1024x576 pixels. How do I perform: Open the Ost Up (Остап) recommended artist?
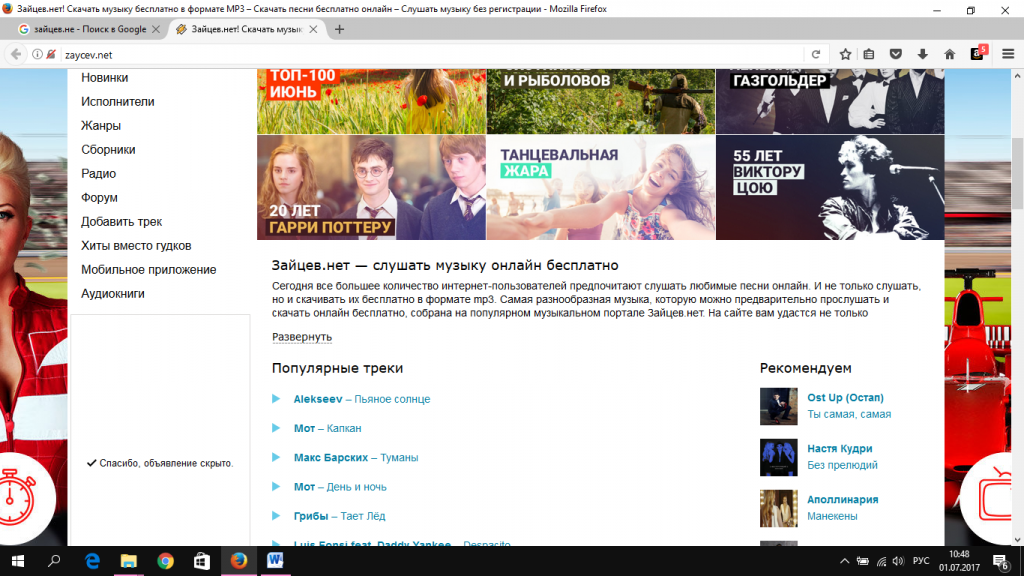click(845, 398)
